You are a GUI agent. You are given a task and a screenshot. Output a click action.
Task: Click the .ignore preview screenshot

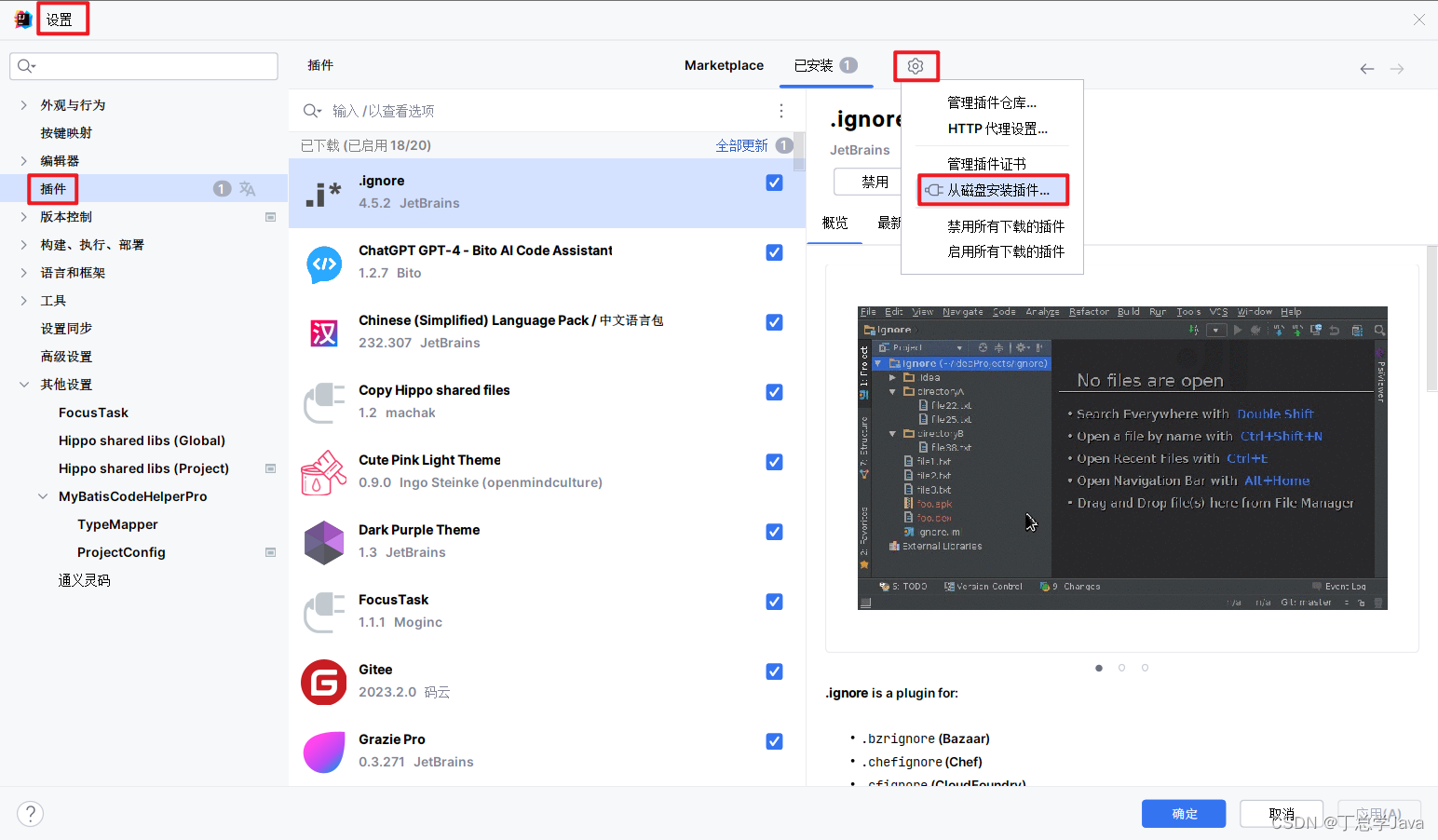pos(1122,458)
